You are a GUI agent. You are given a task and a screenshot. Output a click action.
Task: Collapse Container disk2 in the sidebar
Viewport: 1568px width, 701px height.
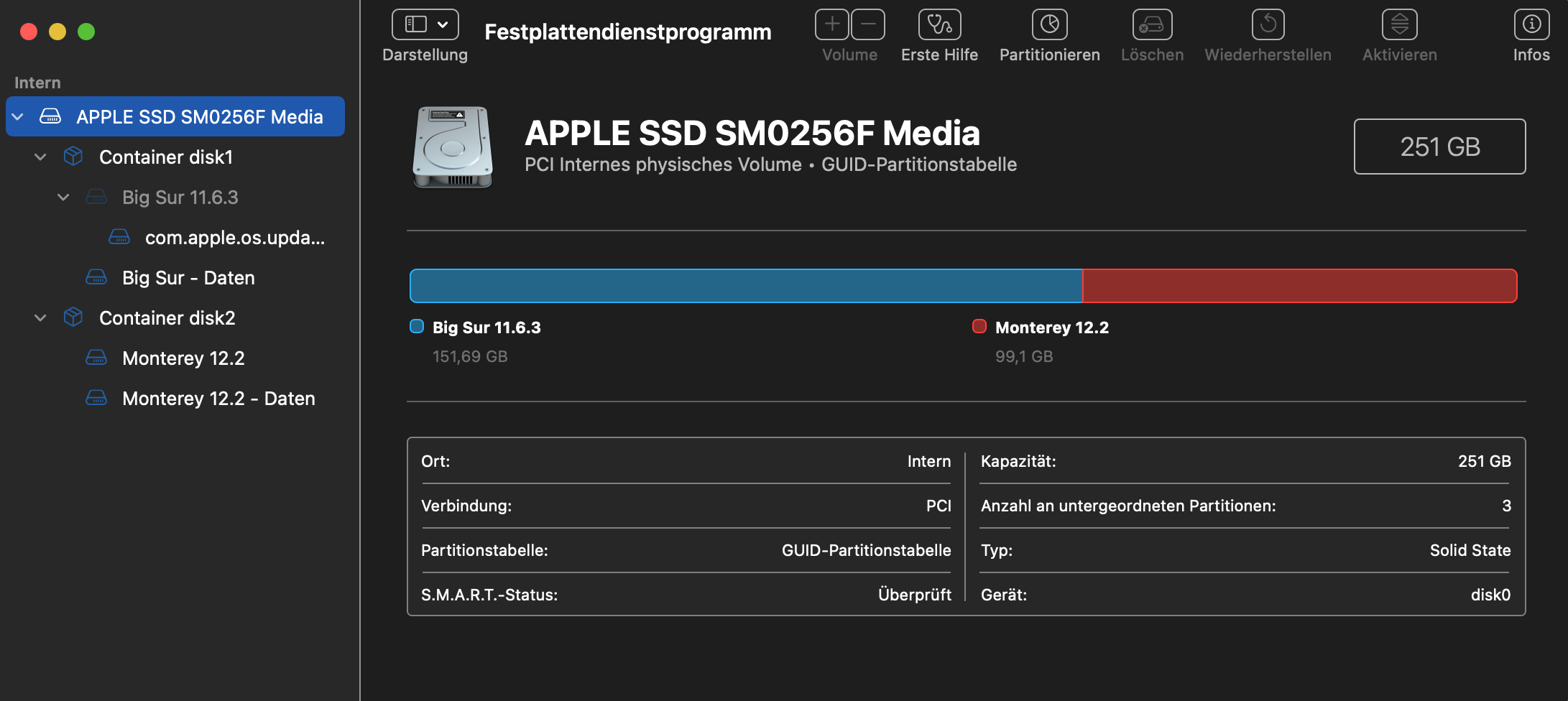[41, 318]
